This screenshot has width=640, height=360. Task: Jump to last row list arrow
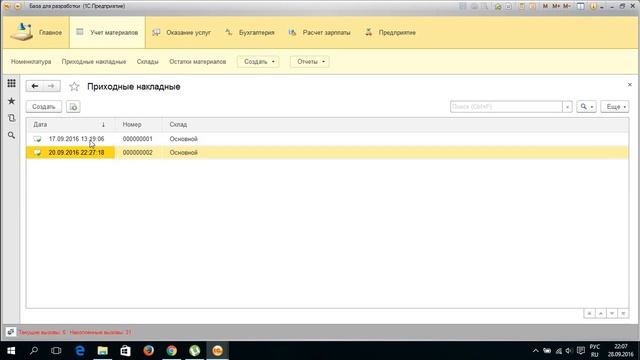click(x=623, y=313)
